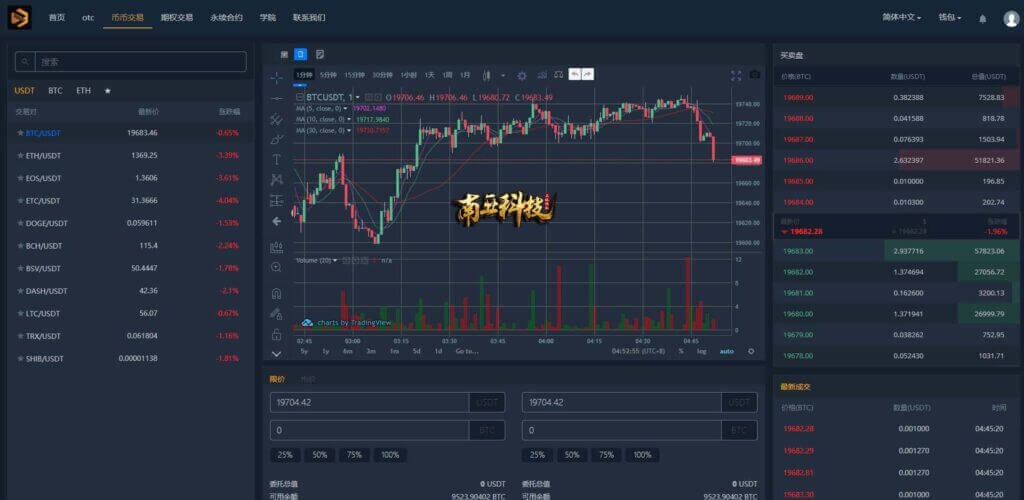Open the 永续合约 menu item
This screenshot has width=1024, height=500.
226,18
